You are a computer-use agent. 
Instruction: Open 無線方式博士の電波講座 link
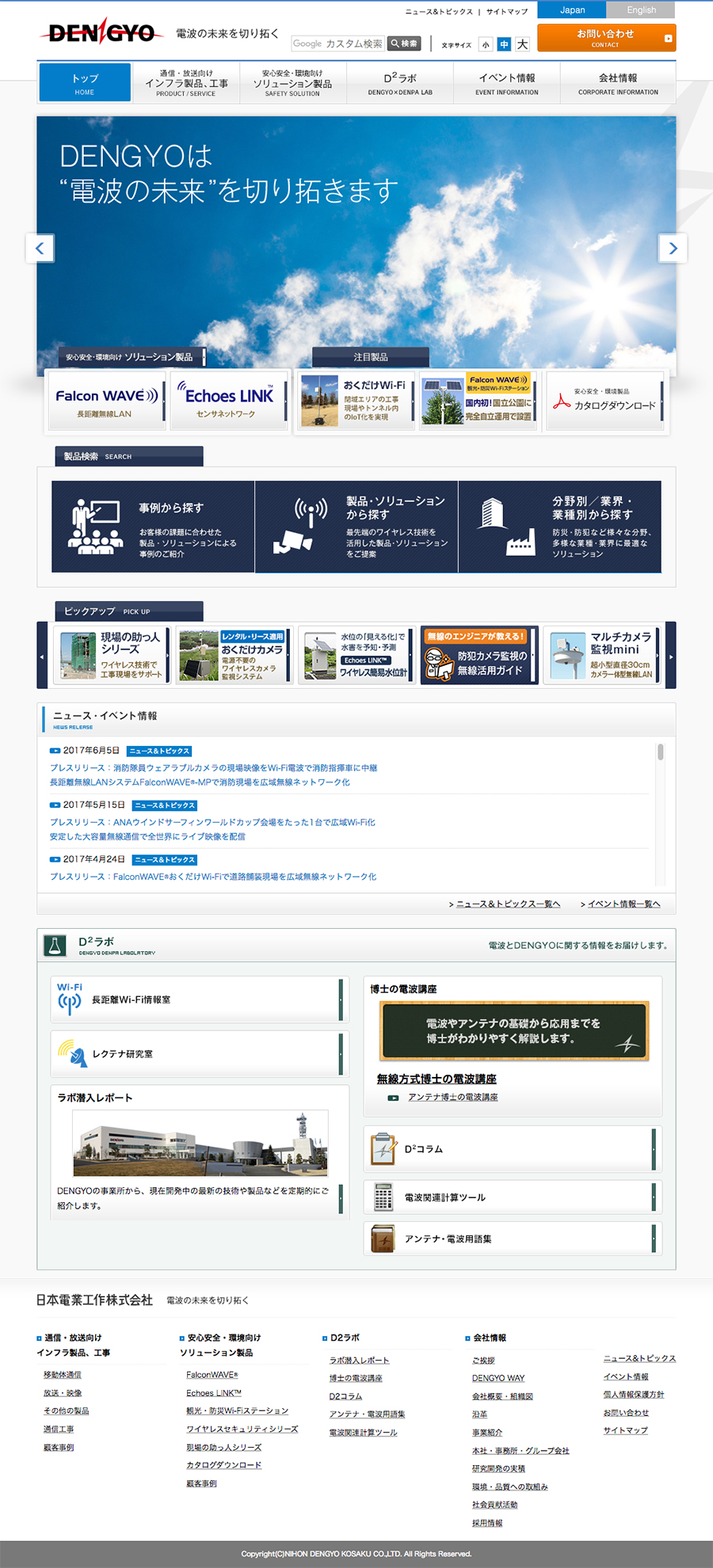coord(437,1079)
